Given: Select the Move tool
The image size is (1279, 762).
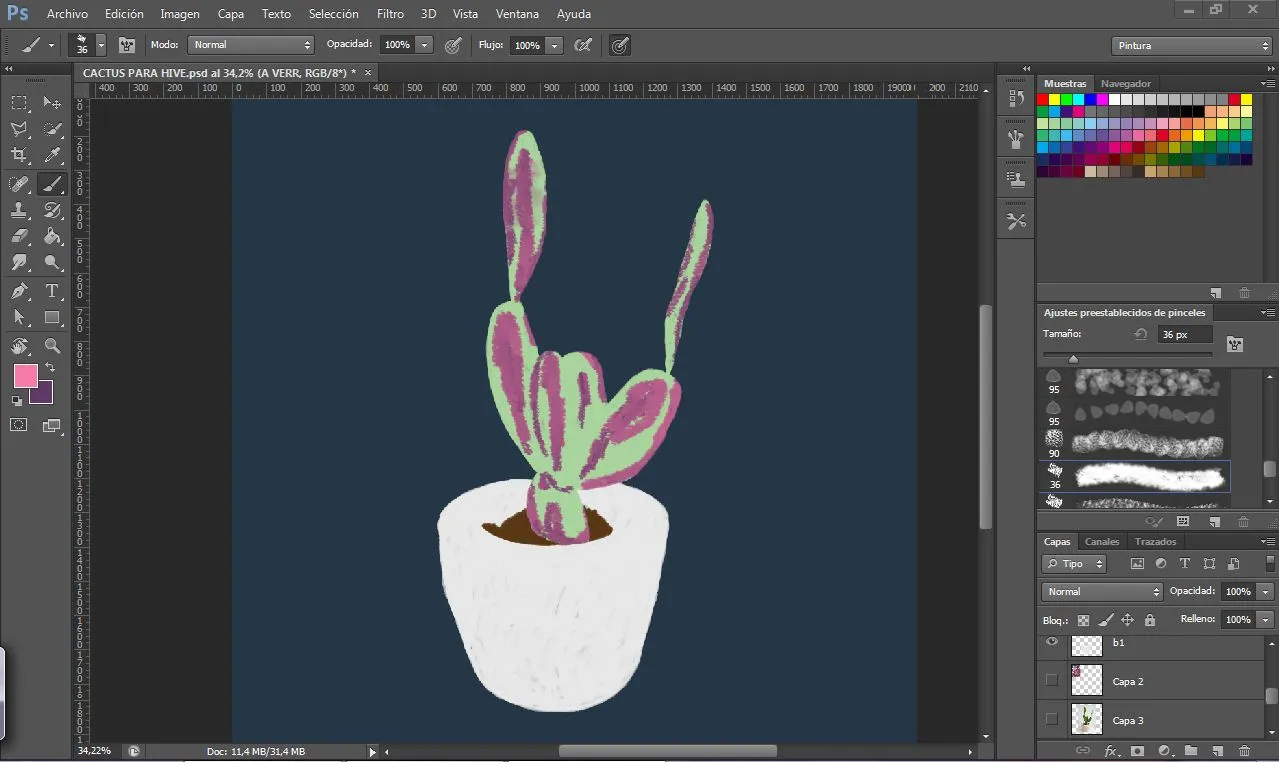Looking at the screenshot, I should [x=52, y=103].
